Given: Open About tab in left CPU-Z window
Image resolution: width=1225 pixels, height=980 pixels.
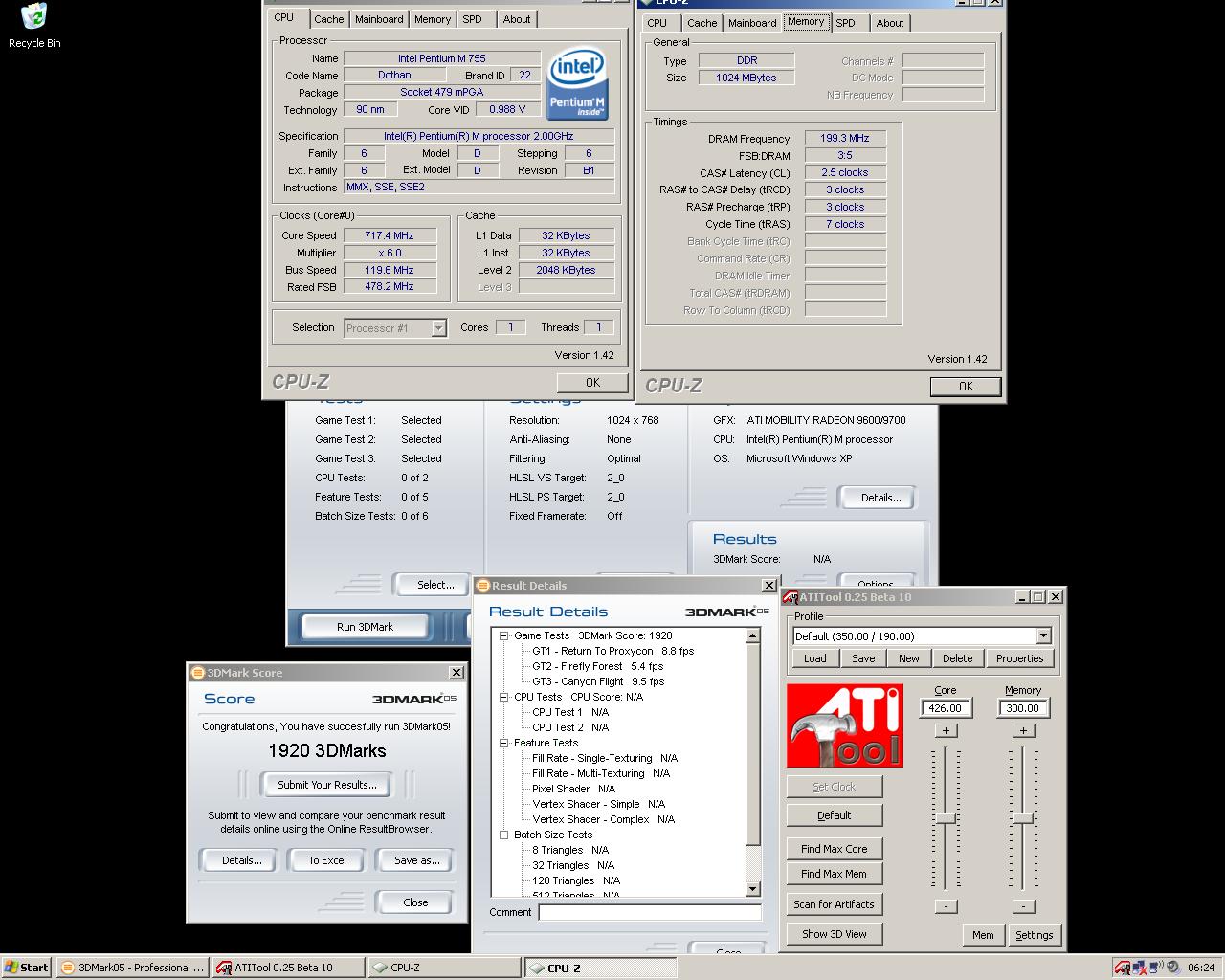Looking at the screenshot, I should (x=517, y=19).
